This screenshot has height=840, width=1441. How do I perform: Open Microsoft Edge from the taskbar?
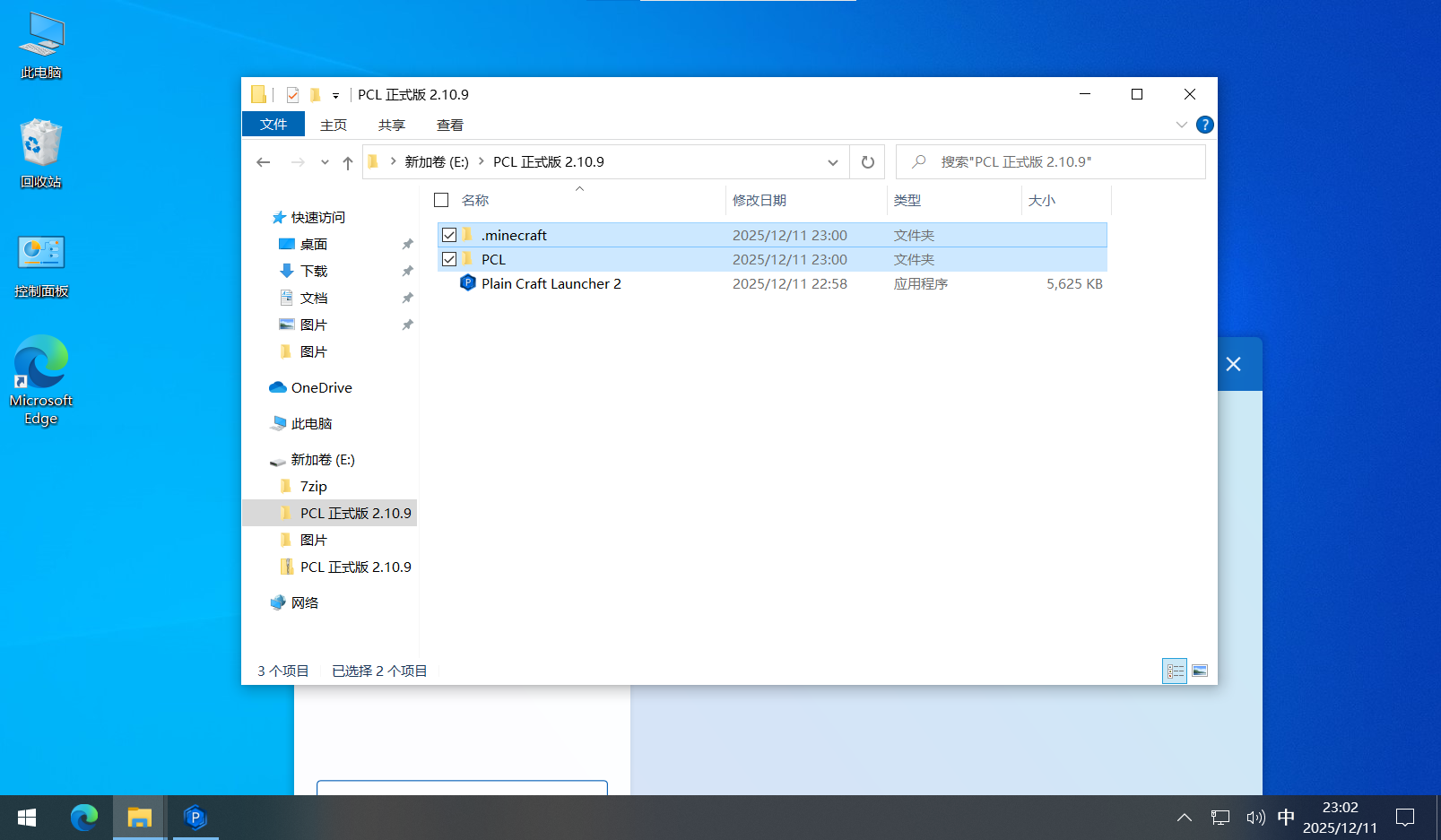[x=84, y=818]
